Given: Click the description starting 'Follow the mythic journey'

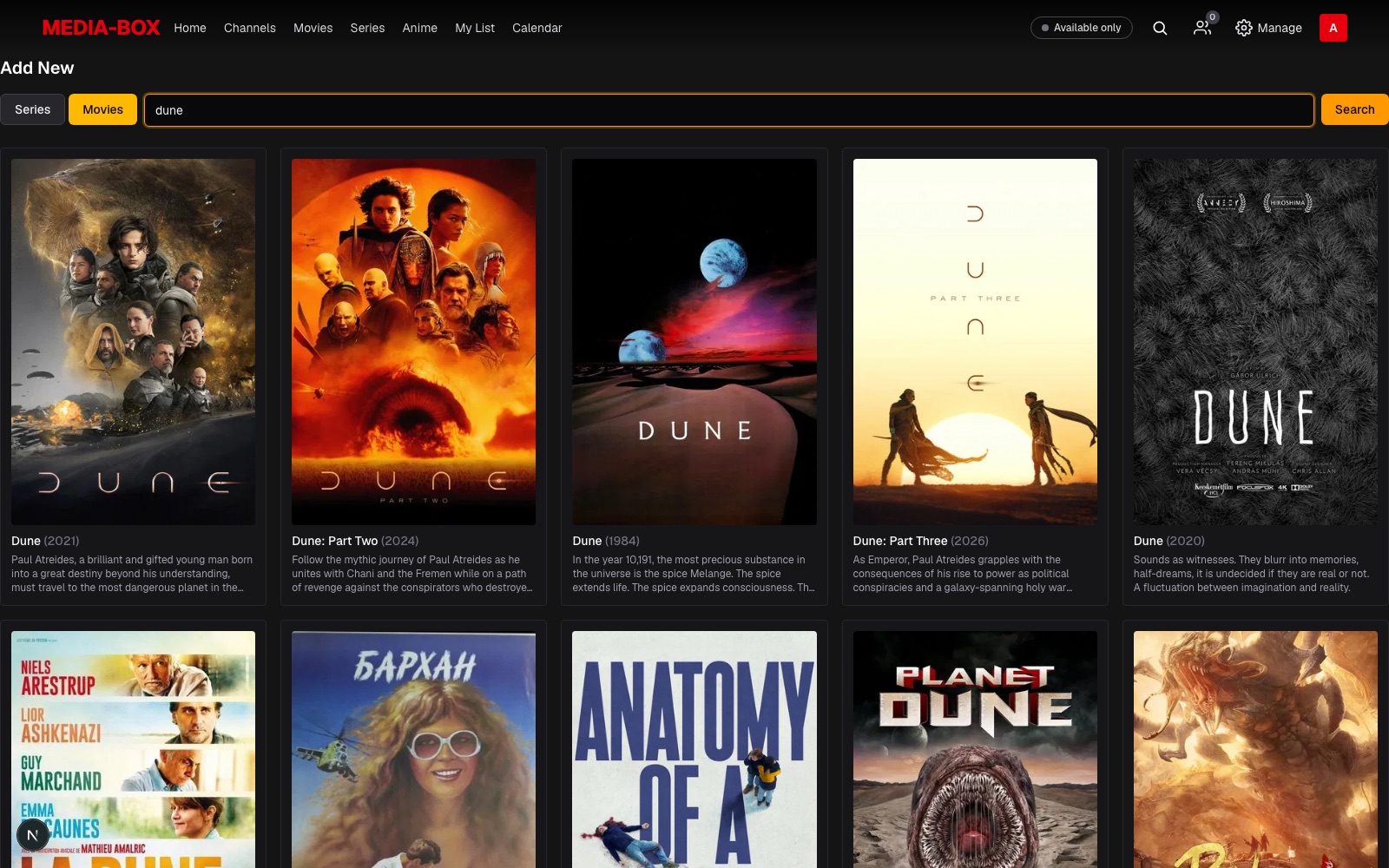Looking at the screenshot, I should point(413,574).
